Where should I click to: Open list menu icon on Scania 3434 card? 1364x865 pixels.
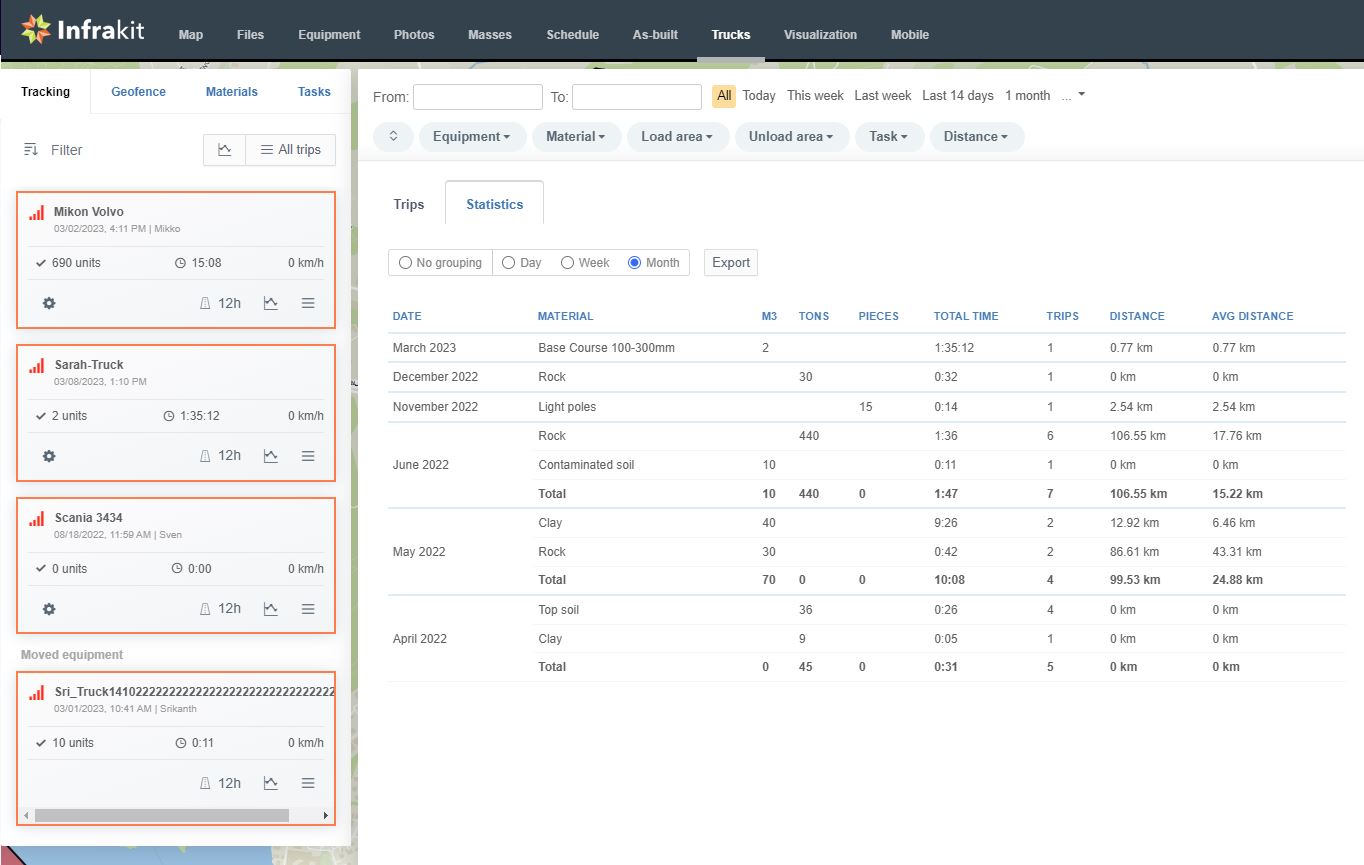(x=308, y=609)
